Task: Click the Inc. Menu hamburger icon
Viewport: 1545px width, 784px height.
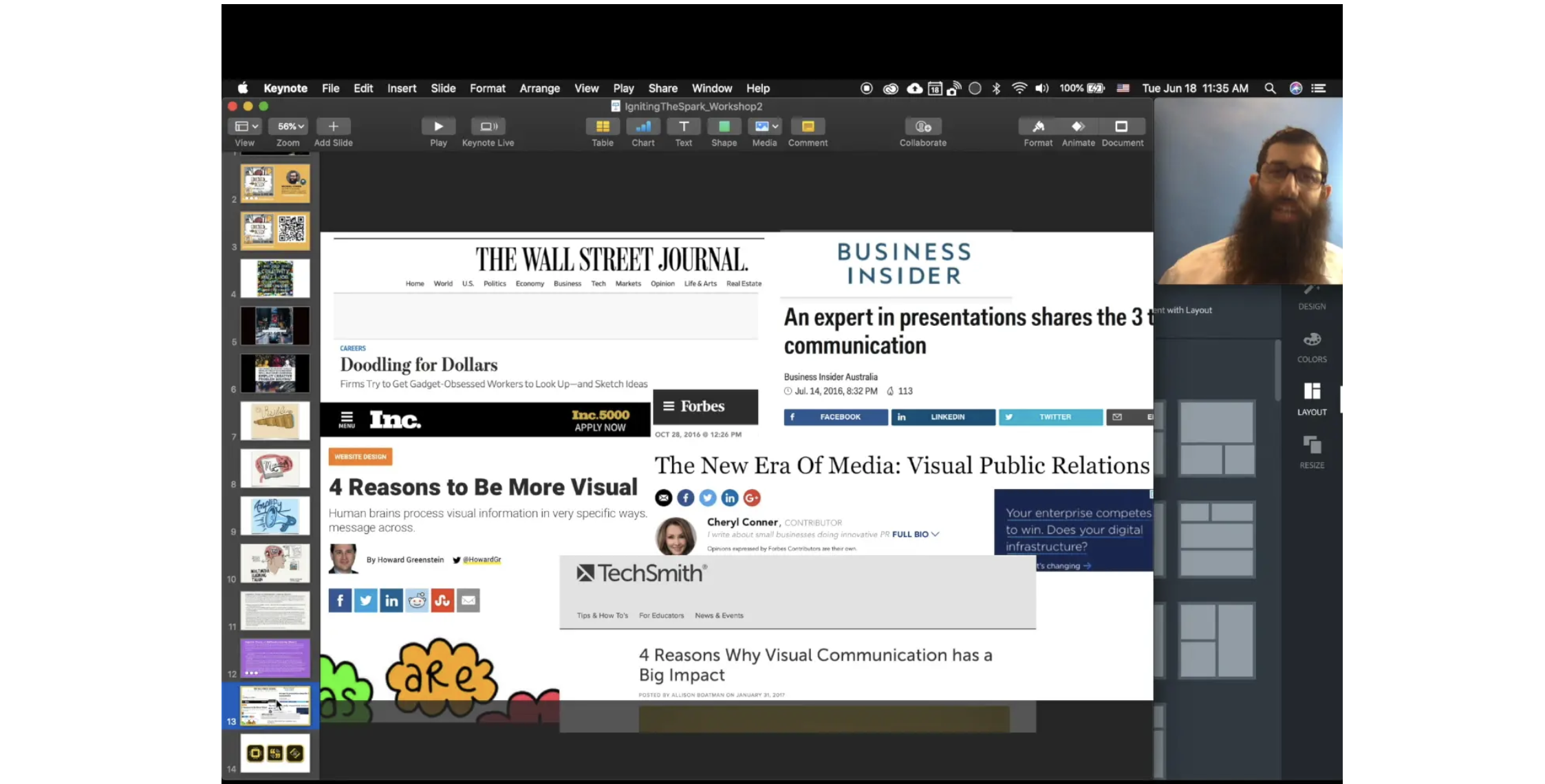Action: 347,420
